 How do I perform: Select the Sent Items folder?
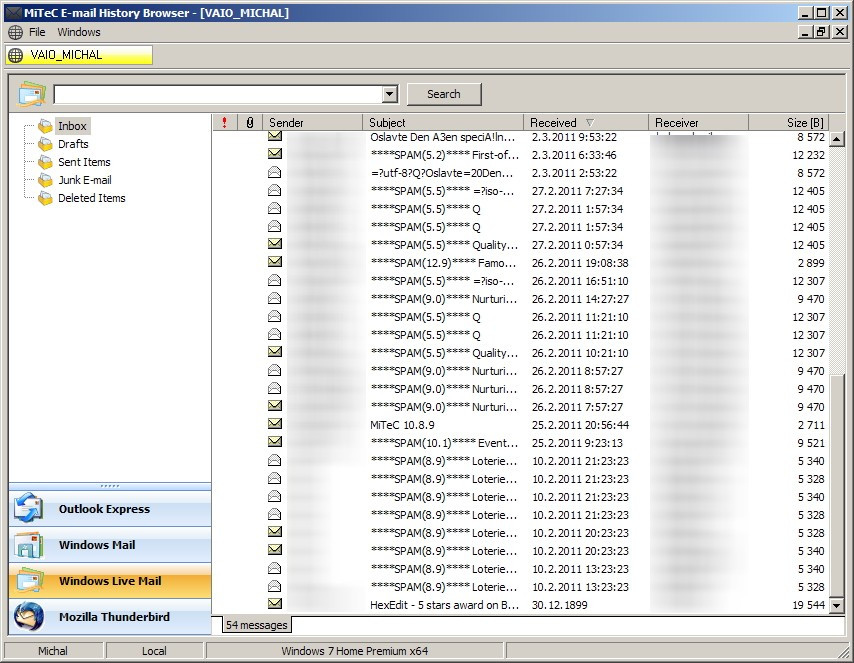point(84,162)
